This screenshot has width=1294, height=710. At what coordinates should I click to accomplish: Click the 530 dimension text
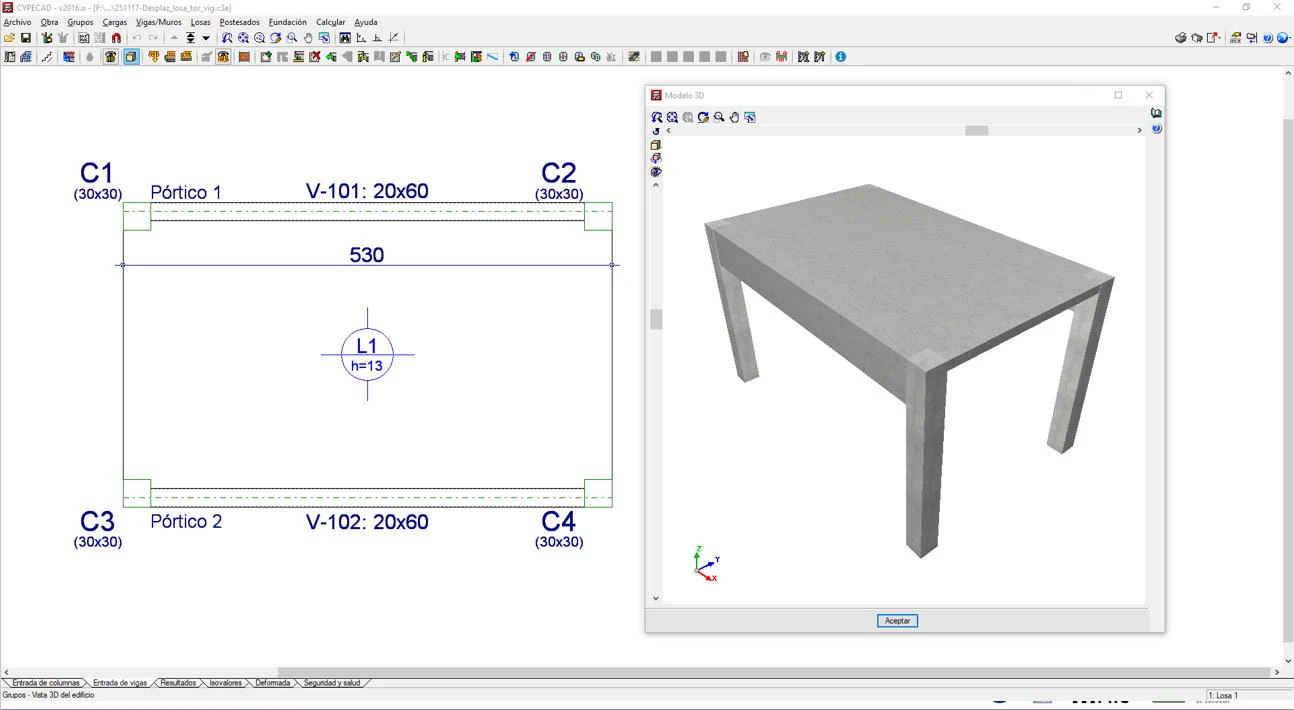367,255
